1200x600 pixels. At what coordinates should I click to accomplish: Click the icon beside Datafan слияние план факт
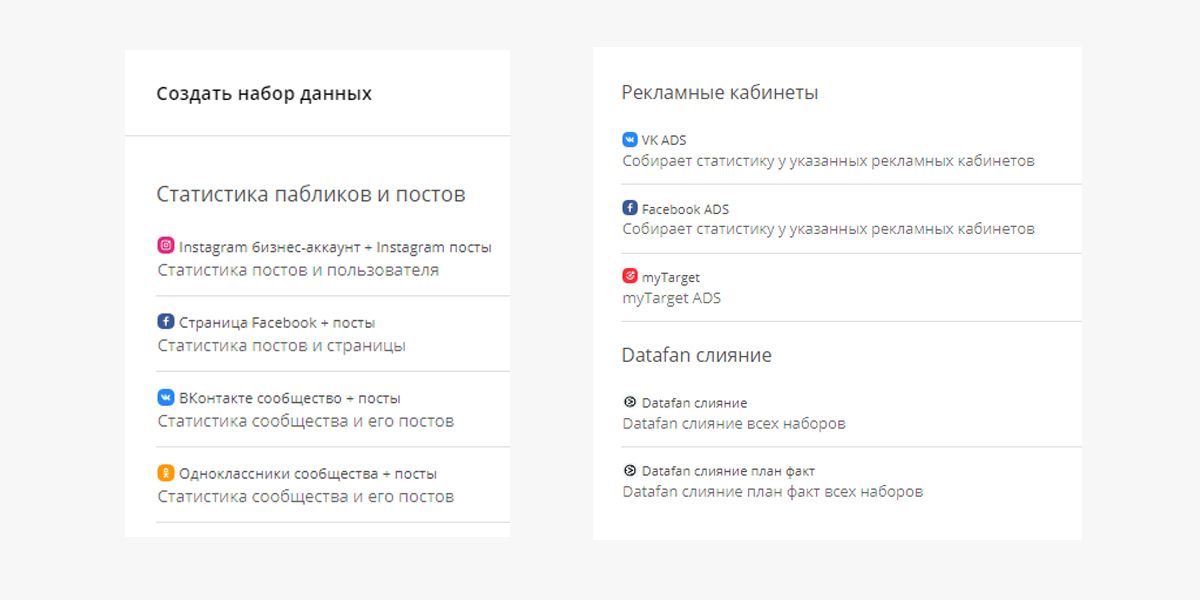[x=630, y=470]
